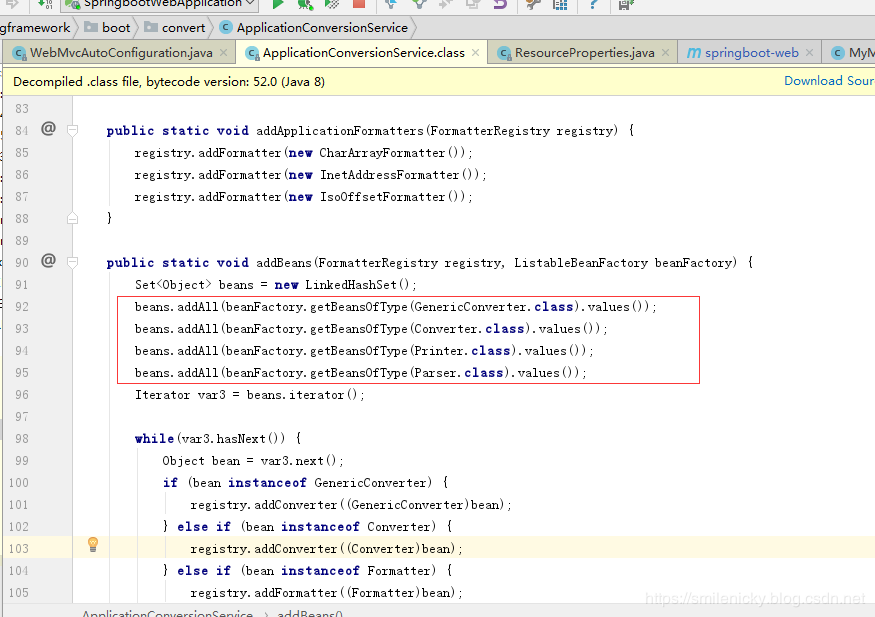Click the green Run button in toolbar
This screenshot has width=875, height=617.
[279, 4]
